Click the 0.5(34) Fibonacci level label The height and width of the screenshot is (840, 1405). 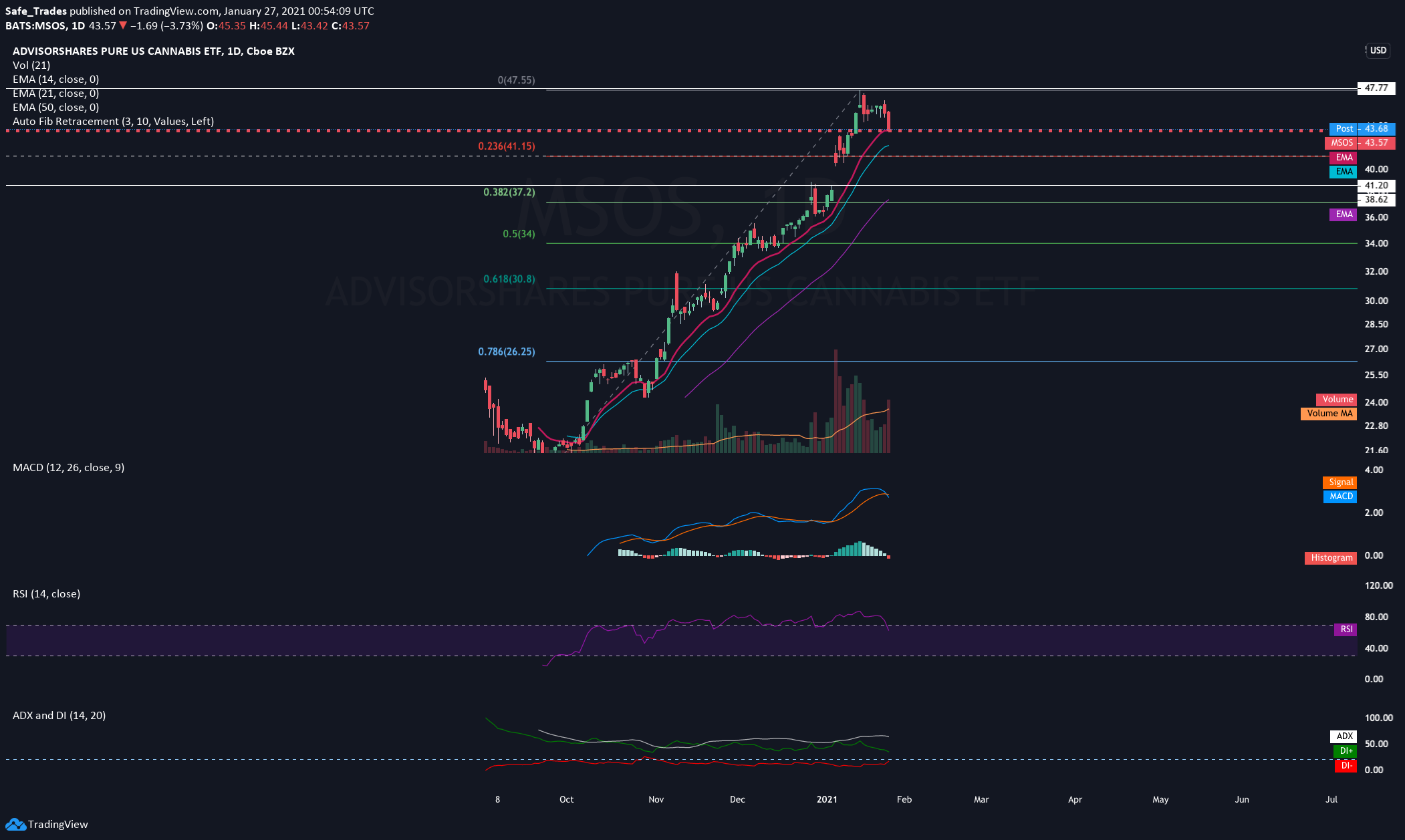pos(519,235)
